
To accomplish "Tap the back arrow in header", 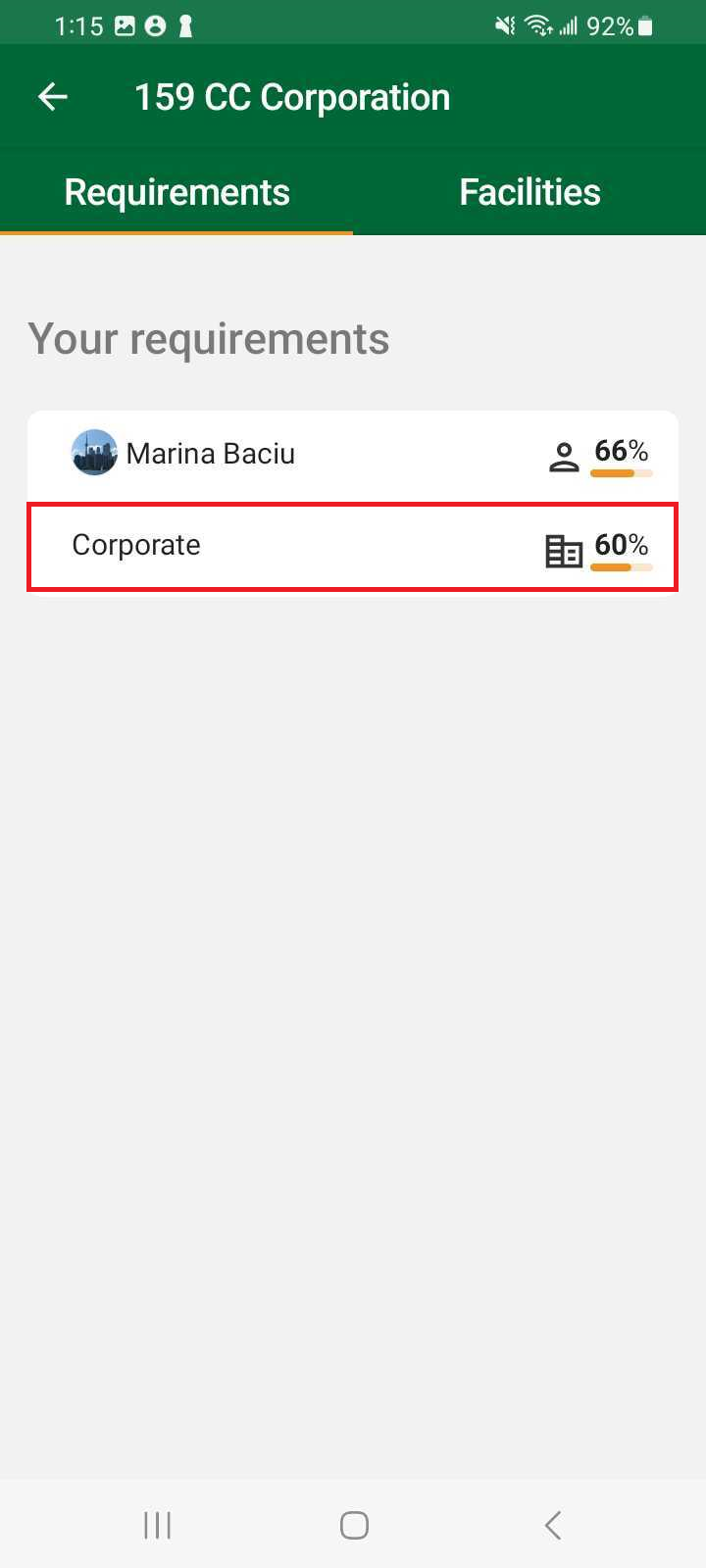I will (x=53, y=96).
